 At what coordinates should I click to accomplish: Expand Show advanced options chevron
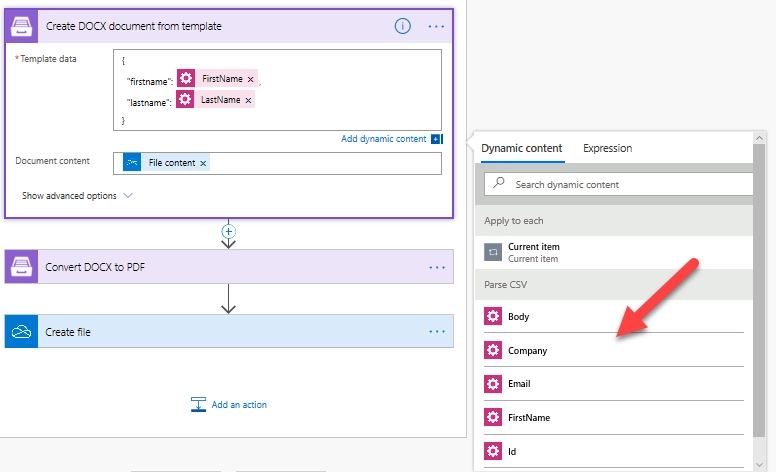click(x=128, y=195)
